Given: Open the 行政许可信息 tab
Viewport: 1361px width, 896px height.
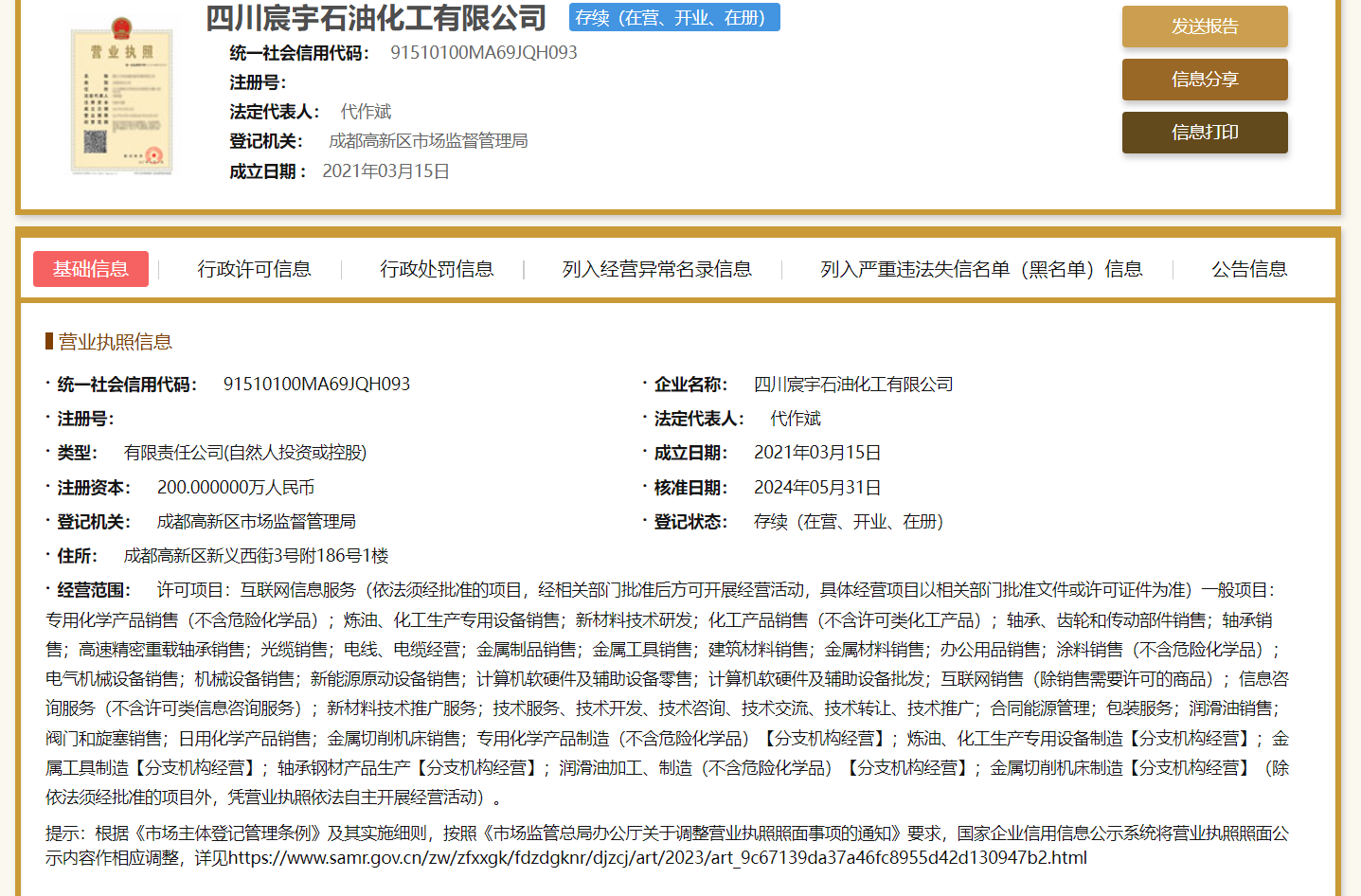Looking at the screenshot, I should pyautogui.click(x=254, y=269).
